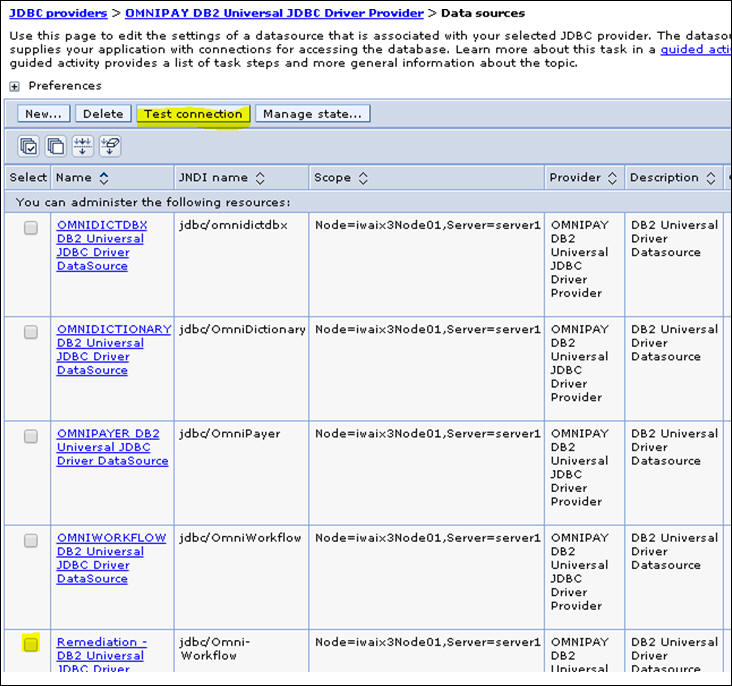The height and width of the screenshot is (686, 732).
Task: Click the Test connection button
Action: click(x=193, y=114)
